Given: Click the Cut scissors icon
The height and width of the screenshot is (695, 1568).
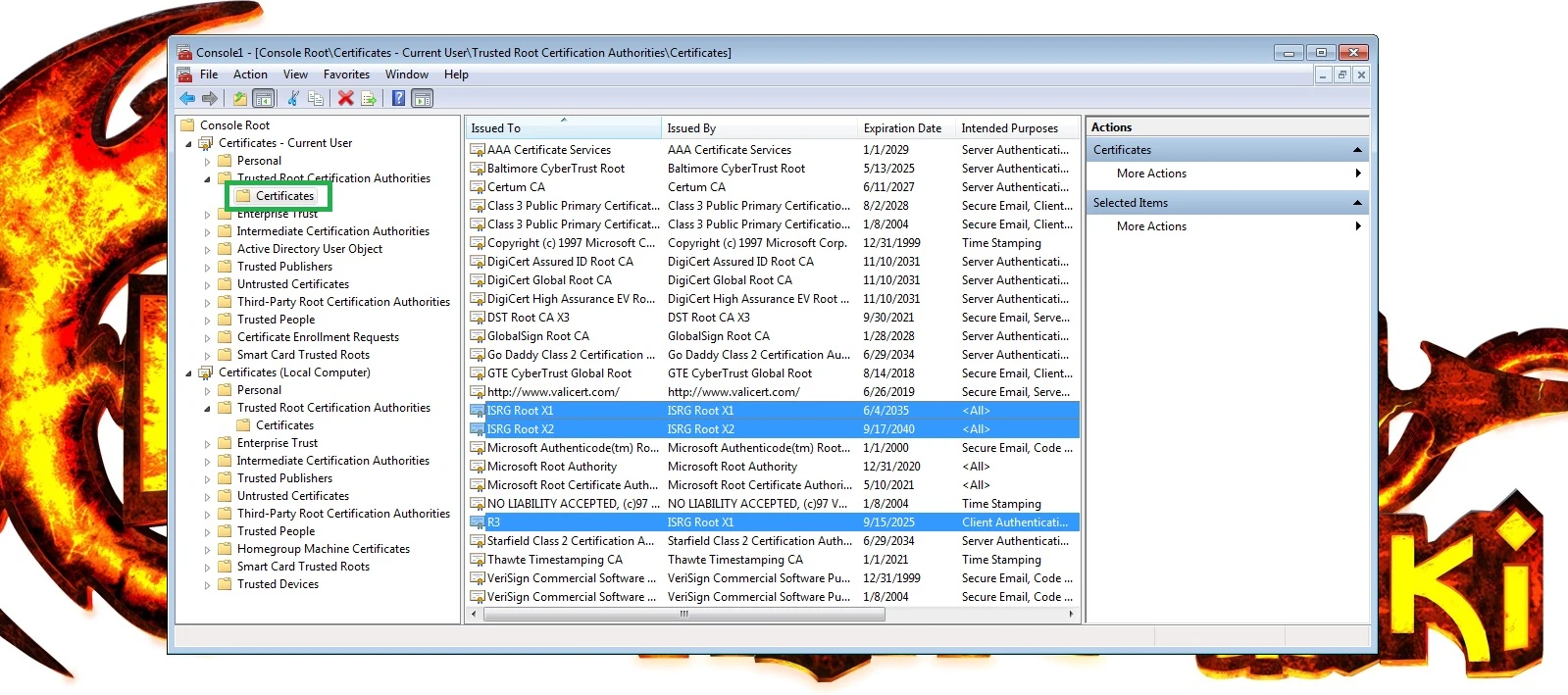Looking at the screenshot, I should pos(293,98).
